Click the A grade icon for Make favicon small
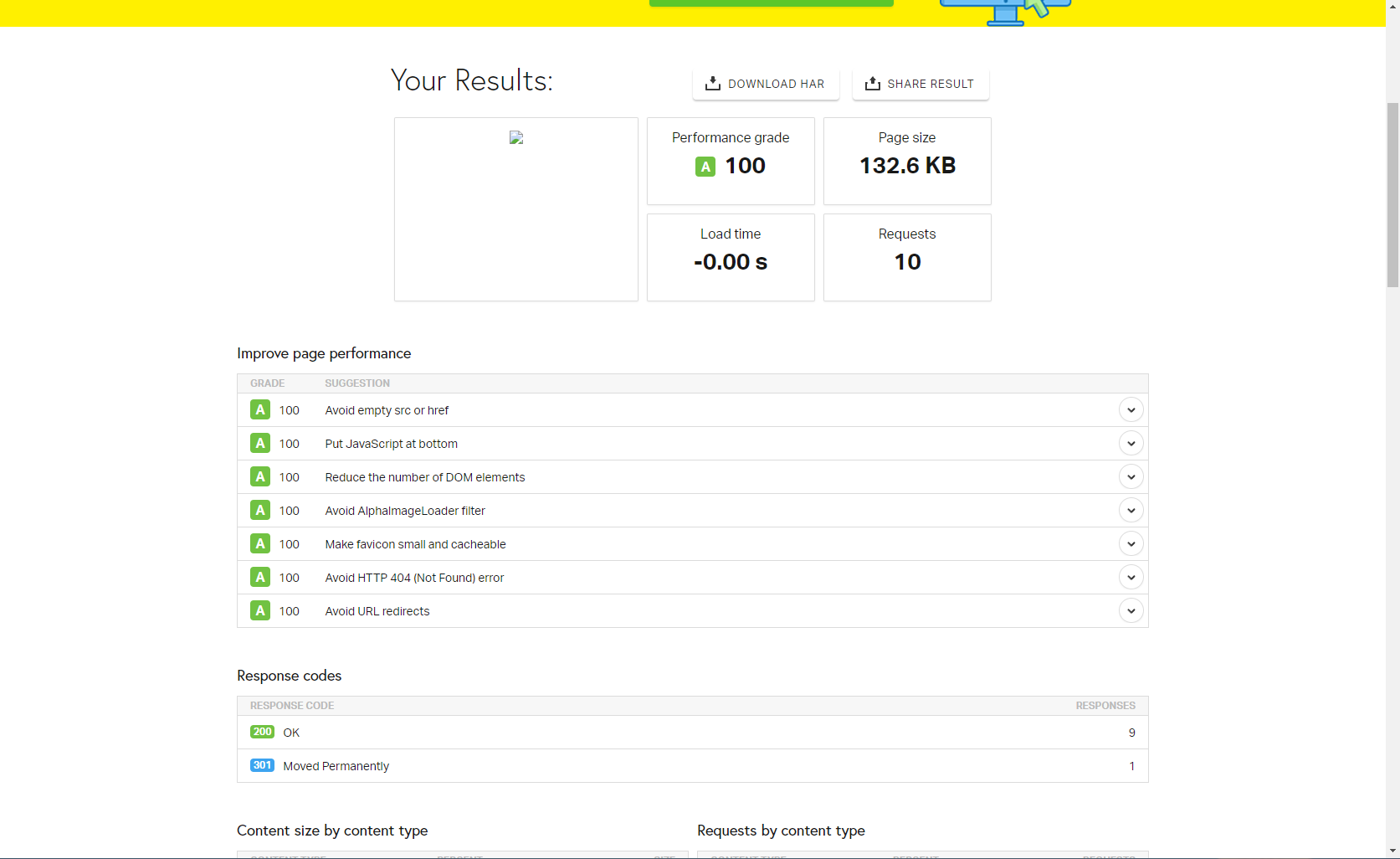1400x859 pixels. coord(260,544)
